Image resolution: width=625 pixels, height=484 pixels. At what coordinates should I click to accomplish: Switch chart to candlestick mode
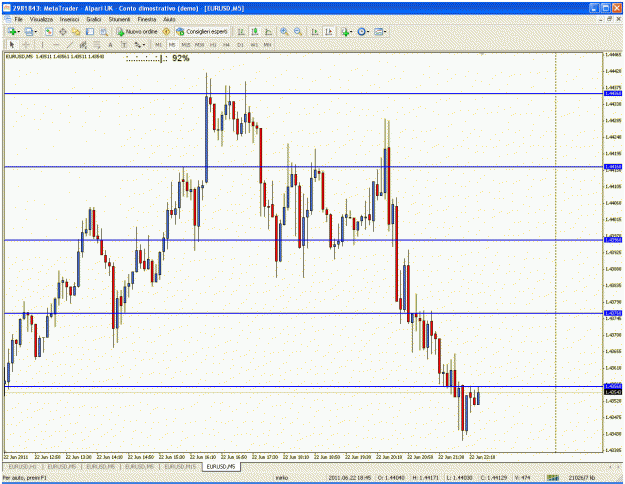[255, 31]
